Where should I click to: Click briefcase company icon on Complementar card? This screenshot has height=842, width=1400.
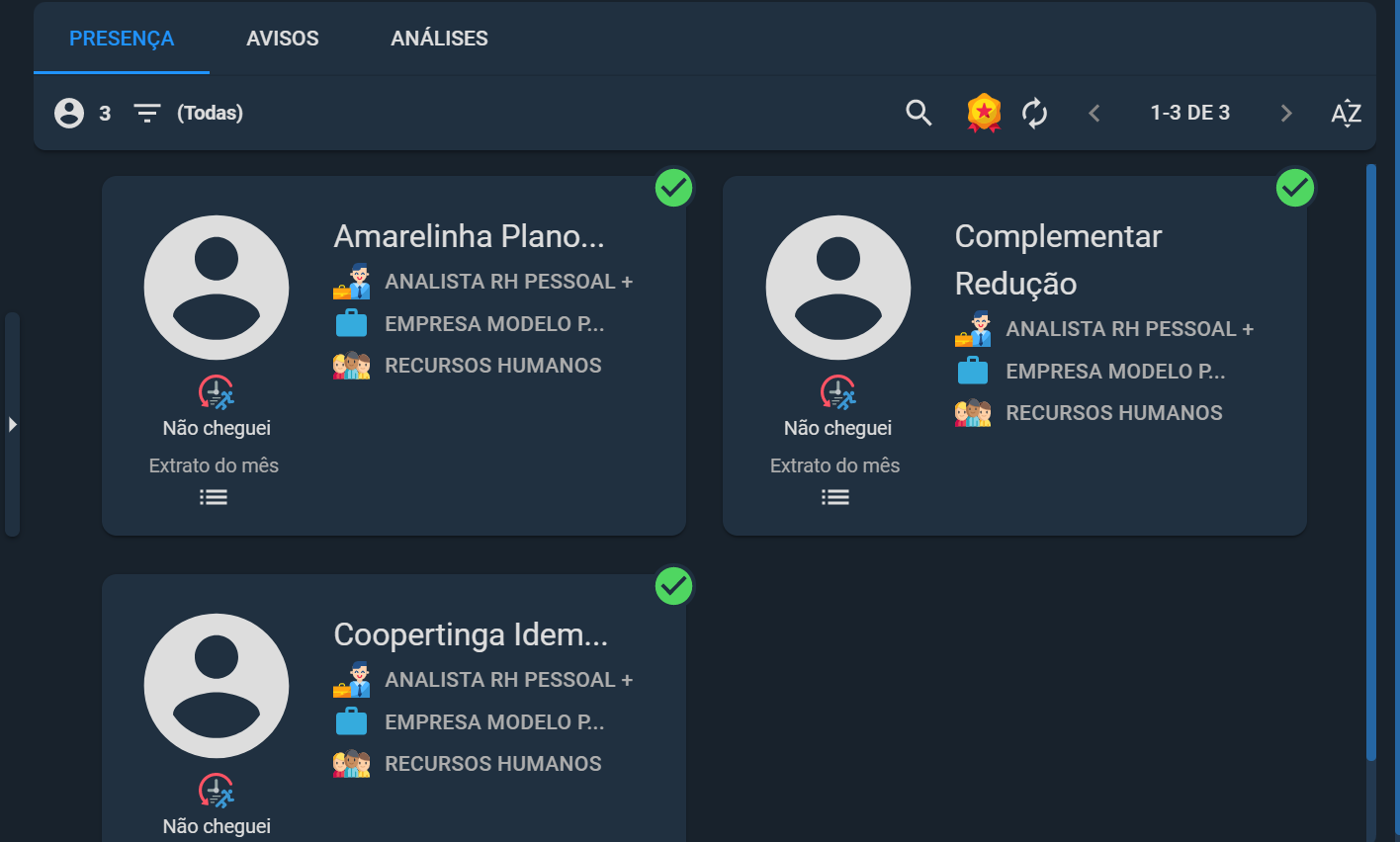pyautogui.click(x=973, y=371)
